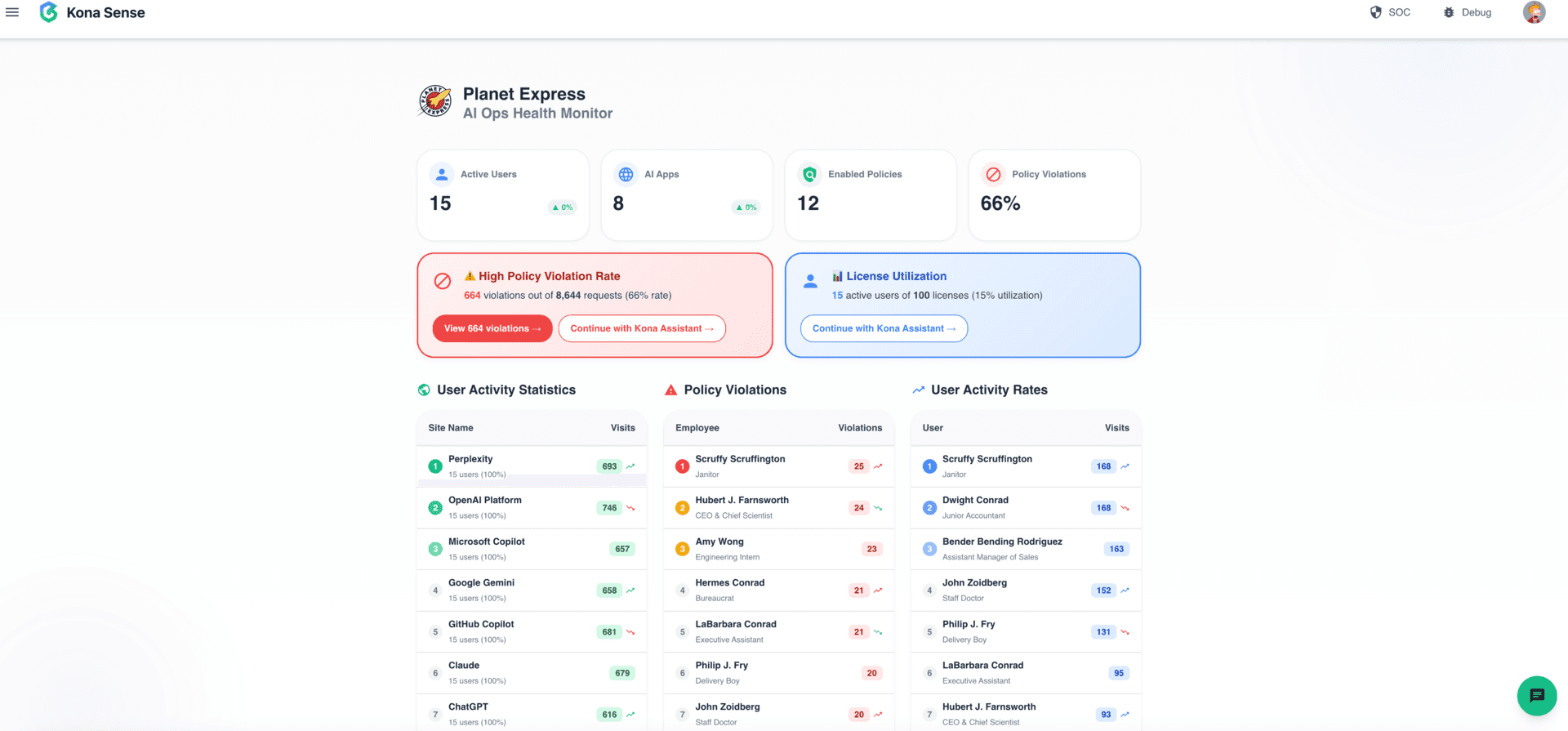Image resolution: width=1568 pixels, height=731 pixels.
Task: Click the Enabled Policies search-shield icon
Action: (809, 174)
